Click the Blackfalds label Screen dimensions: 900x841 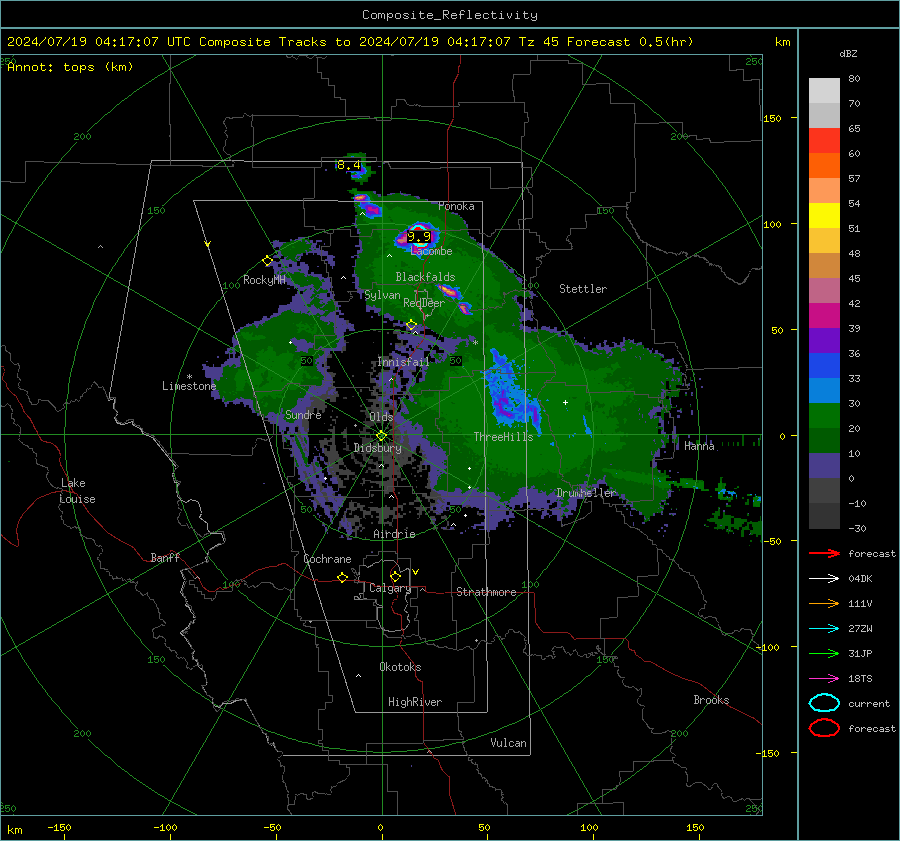tap(425, 277)
